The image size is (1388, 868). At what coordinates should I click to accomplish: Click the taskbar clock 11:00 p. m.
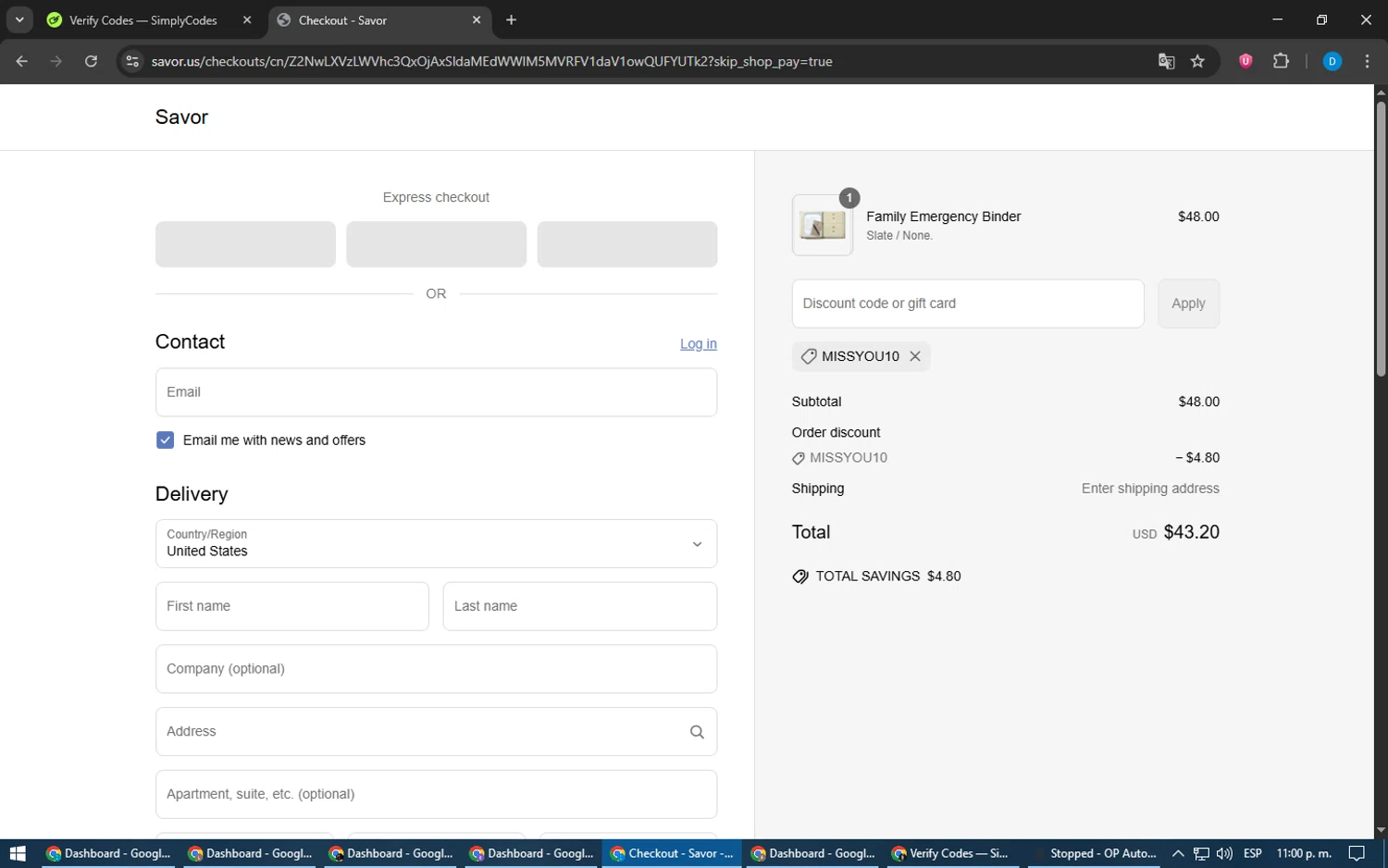click(1304, 853)
